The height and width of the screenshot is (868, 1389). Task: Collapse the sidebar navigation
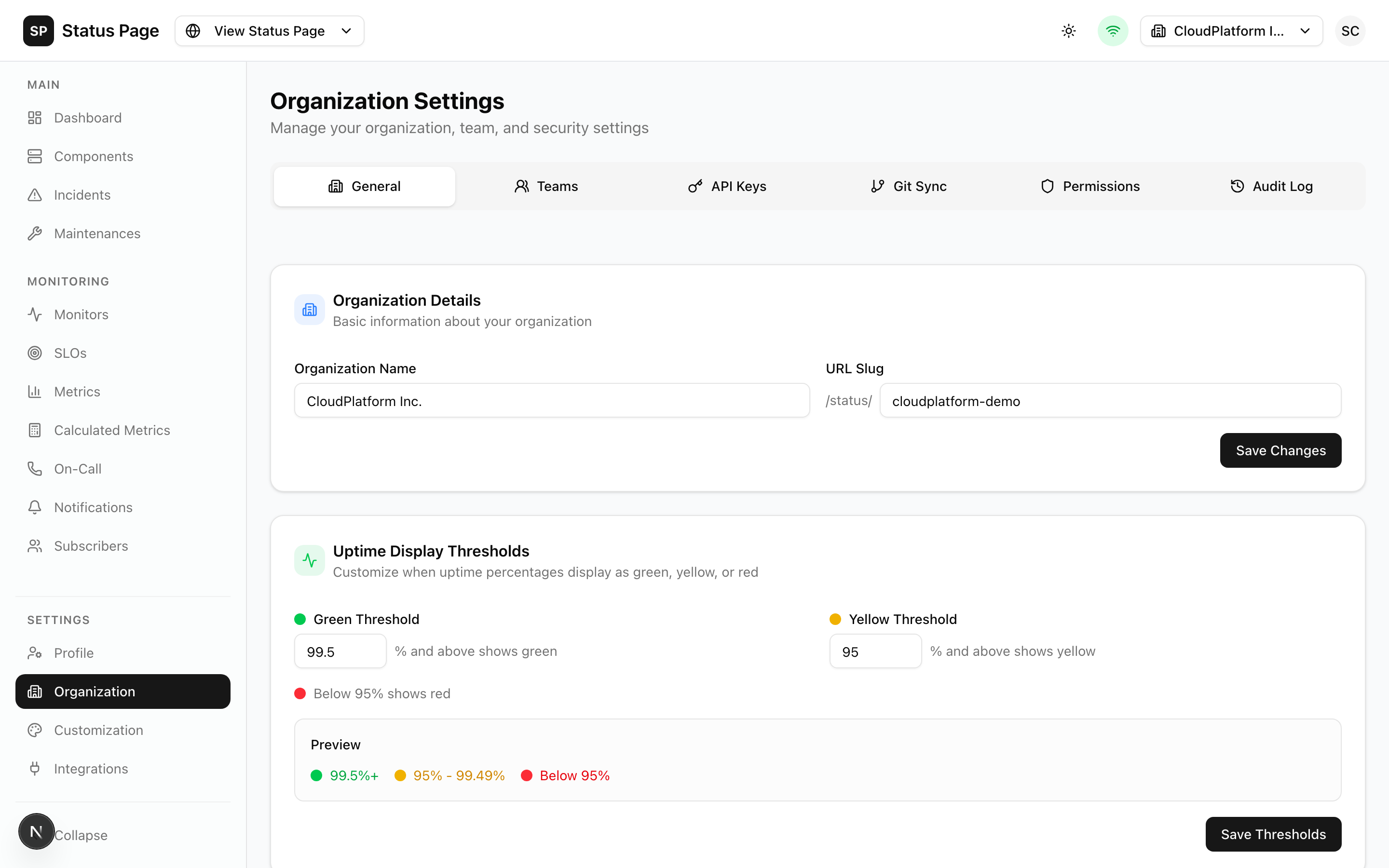(81, 835)
